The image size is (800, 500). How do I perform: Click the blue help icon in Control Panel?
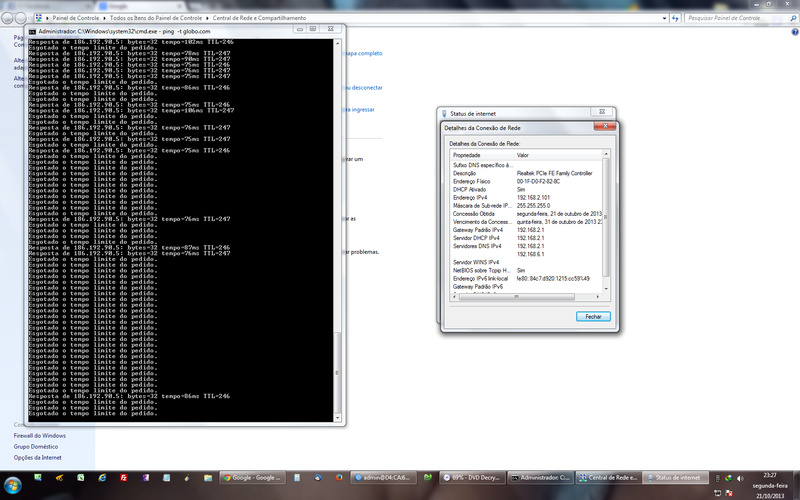795,32
